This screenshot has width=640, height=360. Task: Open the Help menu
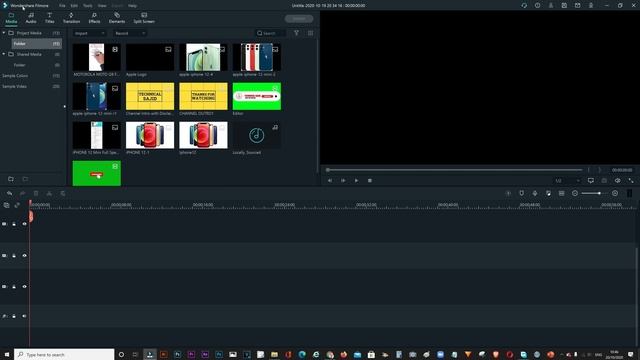[x=132, y=6]
